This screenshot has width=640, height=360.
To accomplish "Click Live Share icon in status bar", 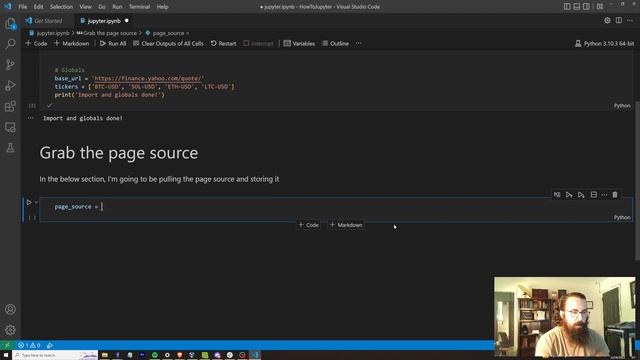I will tap(50, 345).
